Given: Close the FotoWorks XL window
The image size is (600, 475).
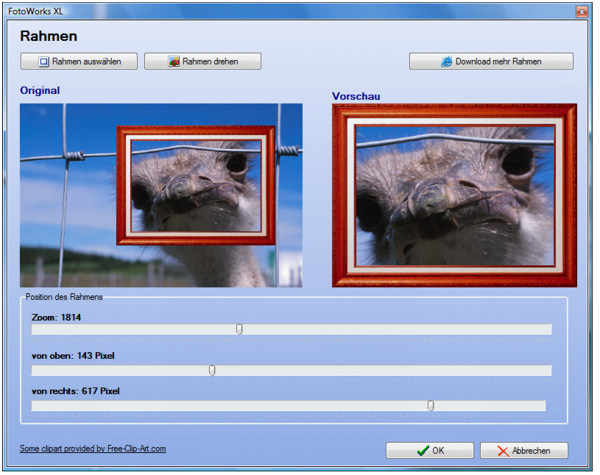Looking at the screenshot, I should (582, 12).
